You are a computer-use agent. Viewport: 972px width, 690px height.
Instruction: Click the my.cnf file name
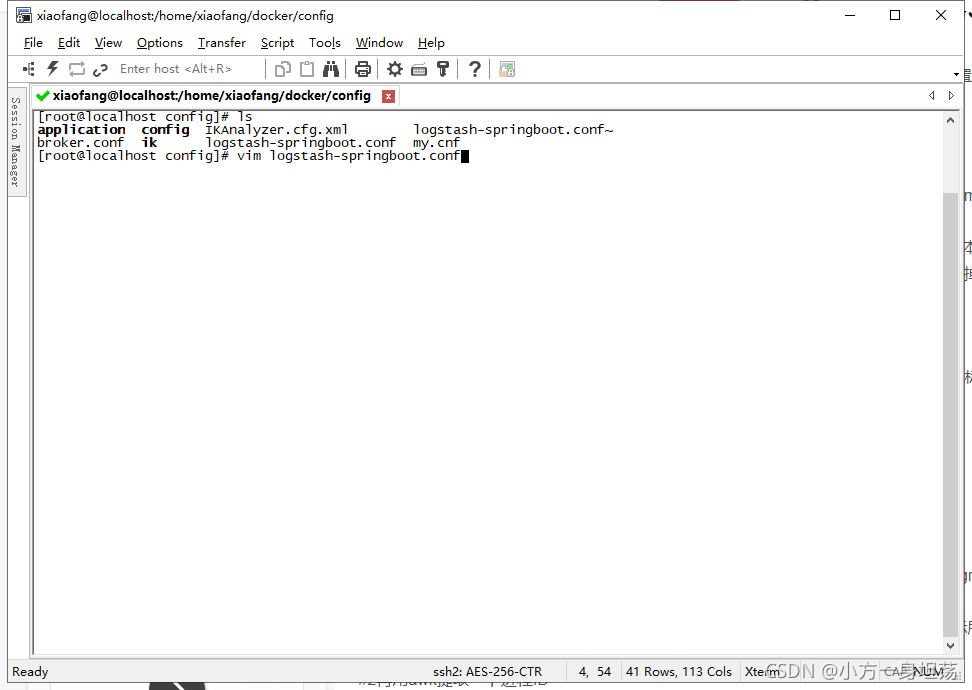[436, 143]
